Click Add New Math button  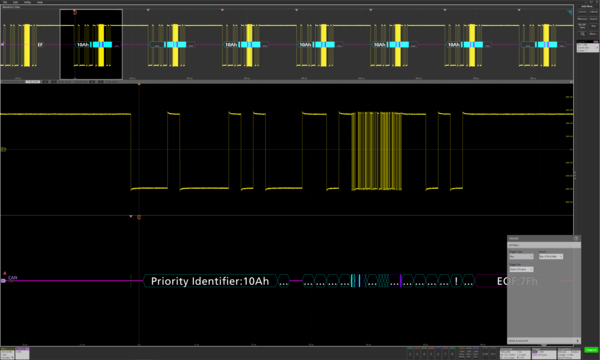point(462,354)
